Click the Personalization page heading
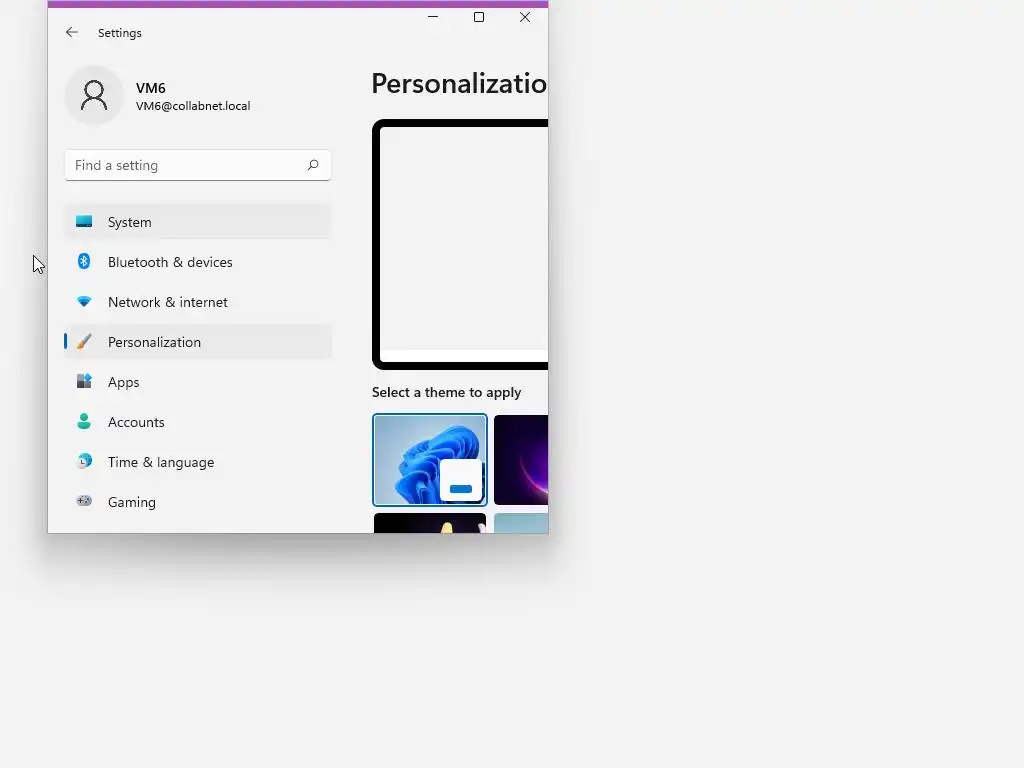 click(459, 83)
